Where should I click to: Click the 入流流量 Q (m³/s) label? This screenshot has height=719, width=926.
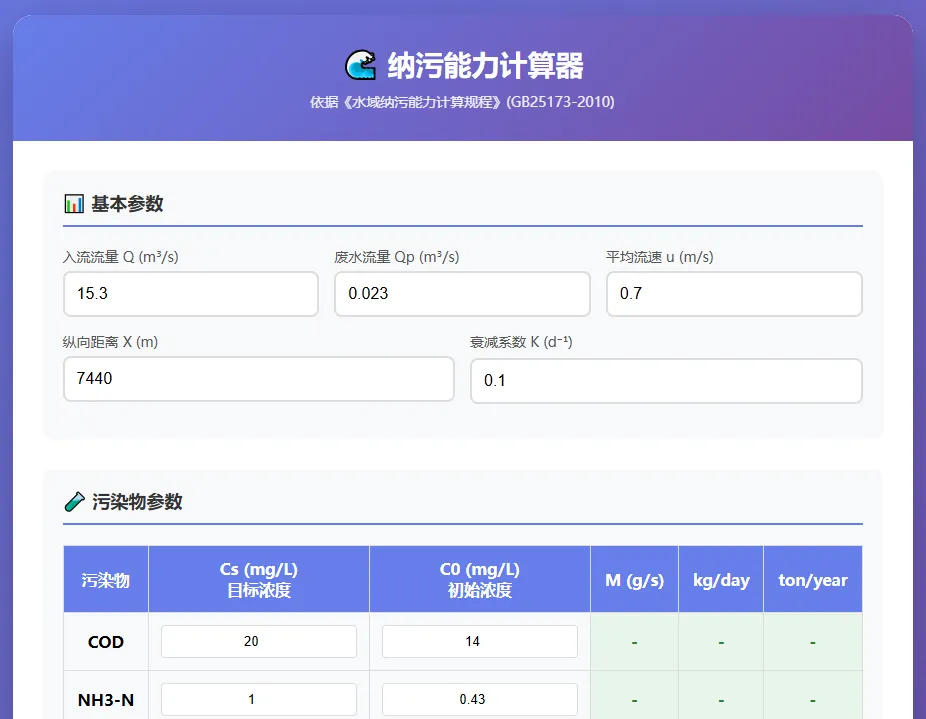click(x=120, y=257)
